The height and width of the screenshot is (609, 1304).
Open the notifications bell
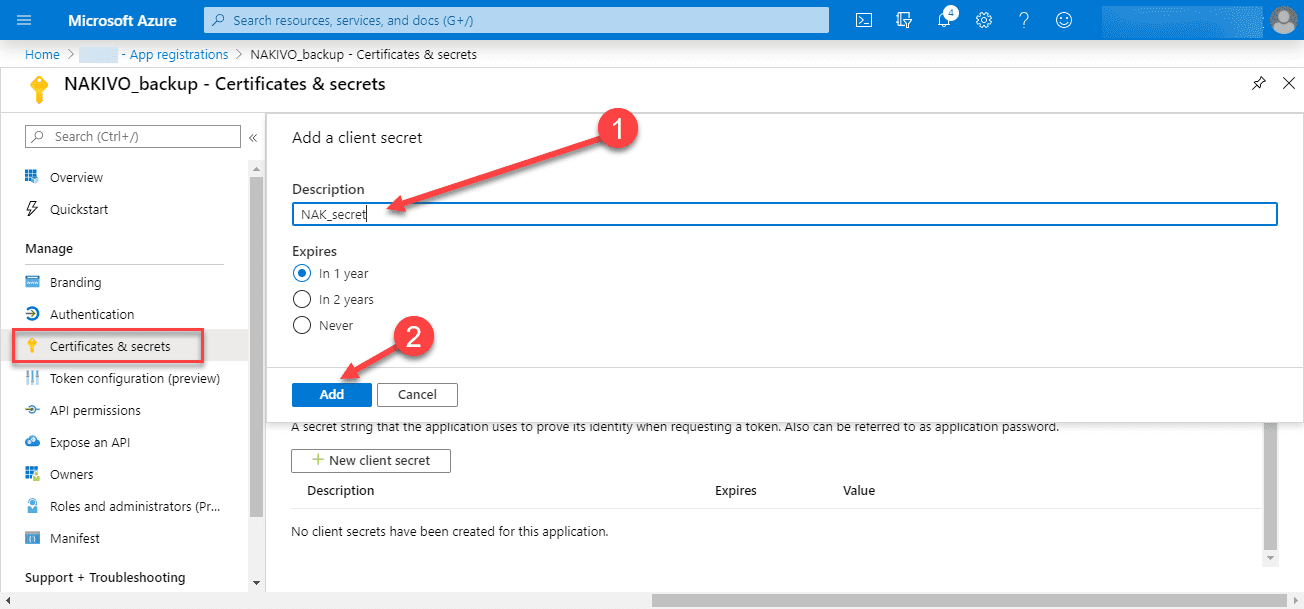click(x=944, y=20)
